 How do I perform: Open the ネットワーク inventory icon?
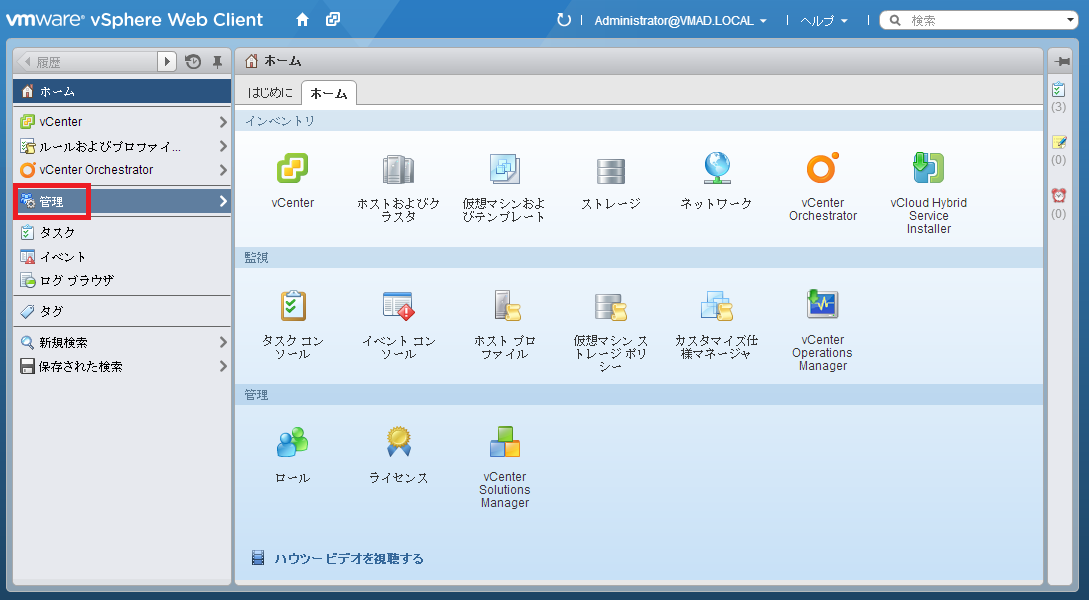[717, 168]
